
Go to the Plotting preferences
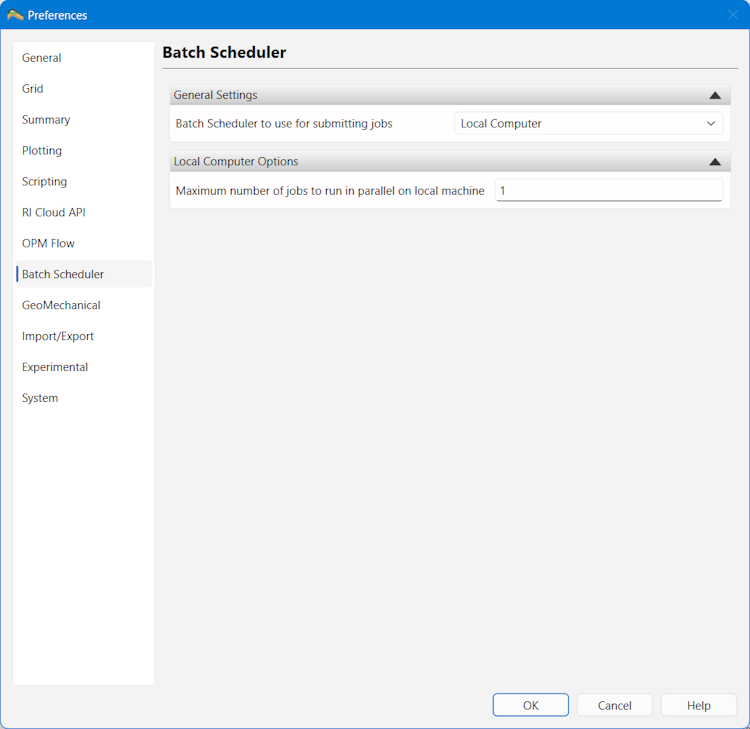point(84,150)
